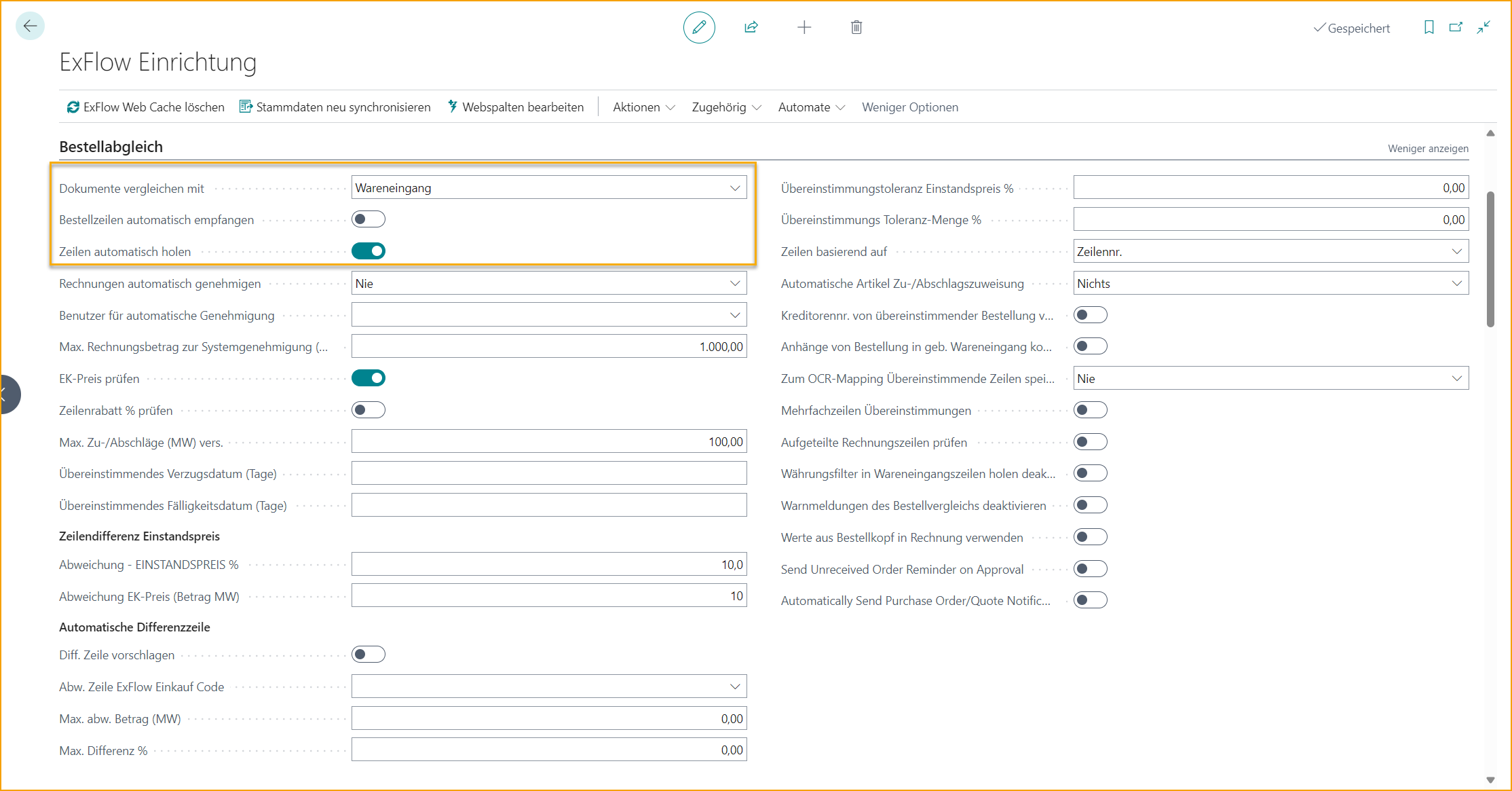Click ExFlow Web Cache löschen label
This screenshot has height=791, width=1512.
point(154,107)
